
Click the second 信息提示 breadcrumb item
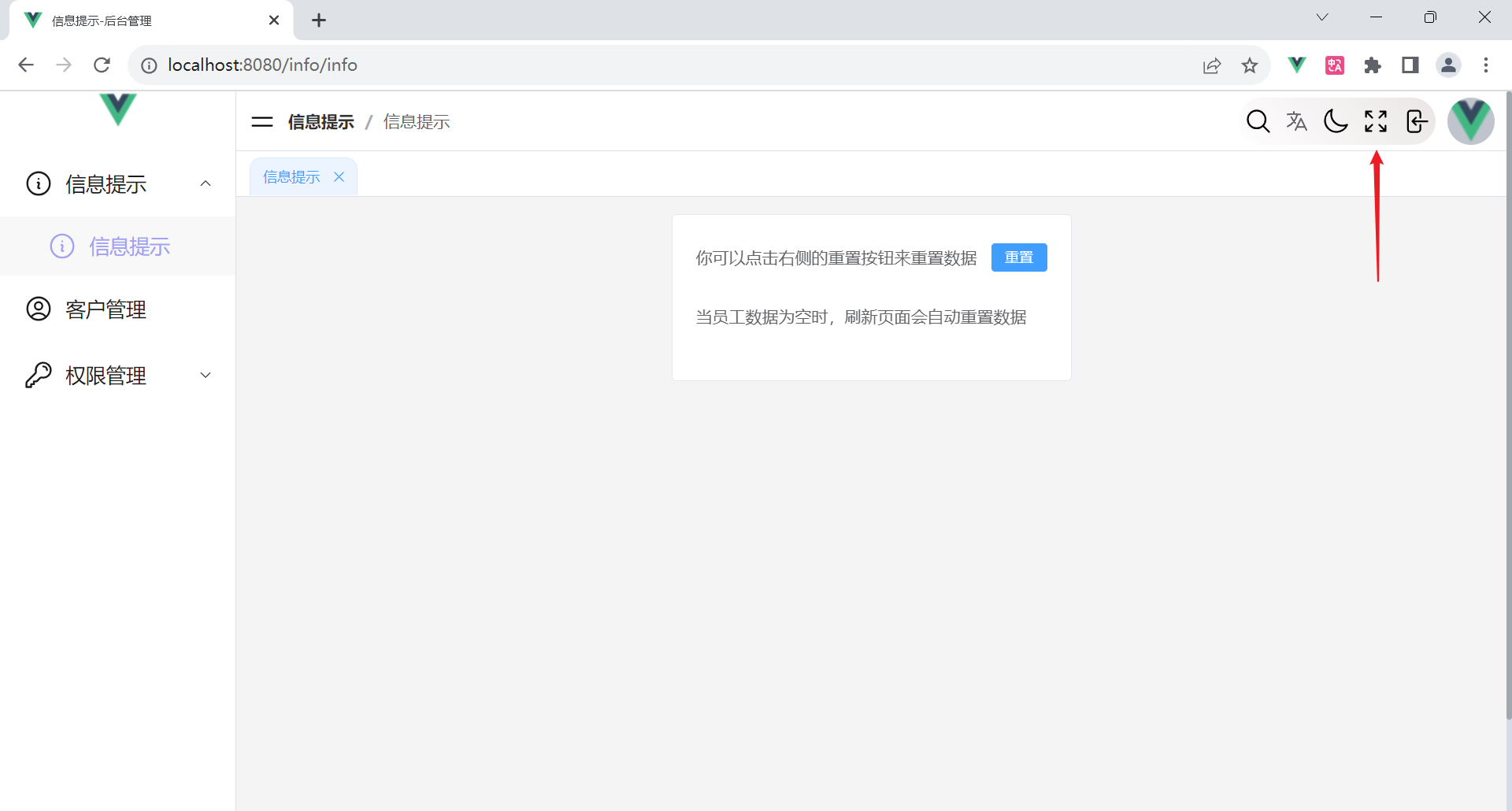click(417, 122)
